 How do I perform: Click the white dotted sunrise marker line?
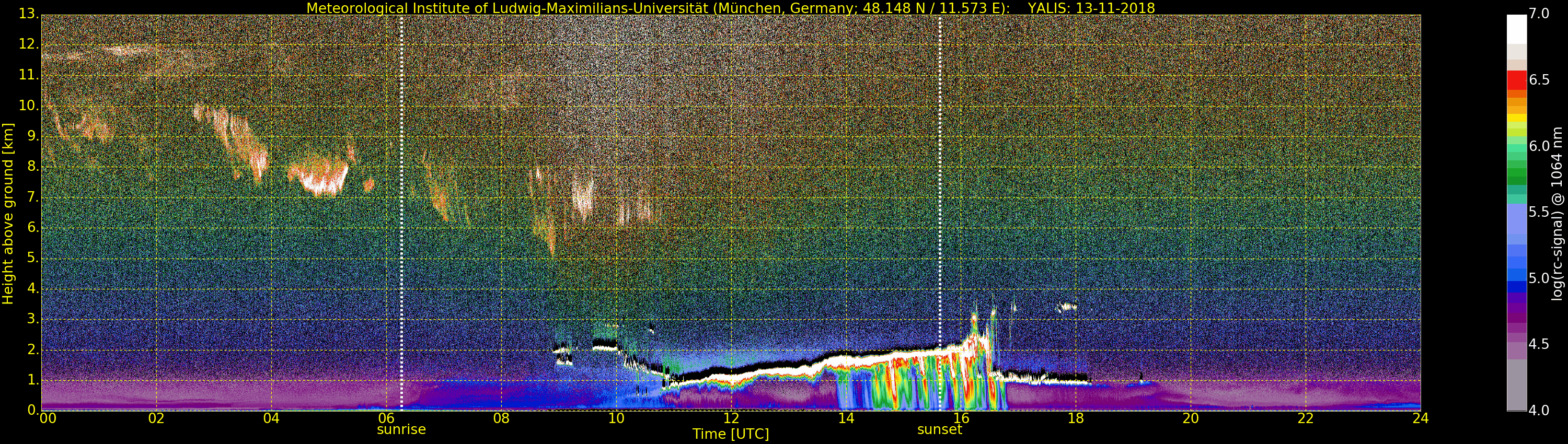coord(402,213)
